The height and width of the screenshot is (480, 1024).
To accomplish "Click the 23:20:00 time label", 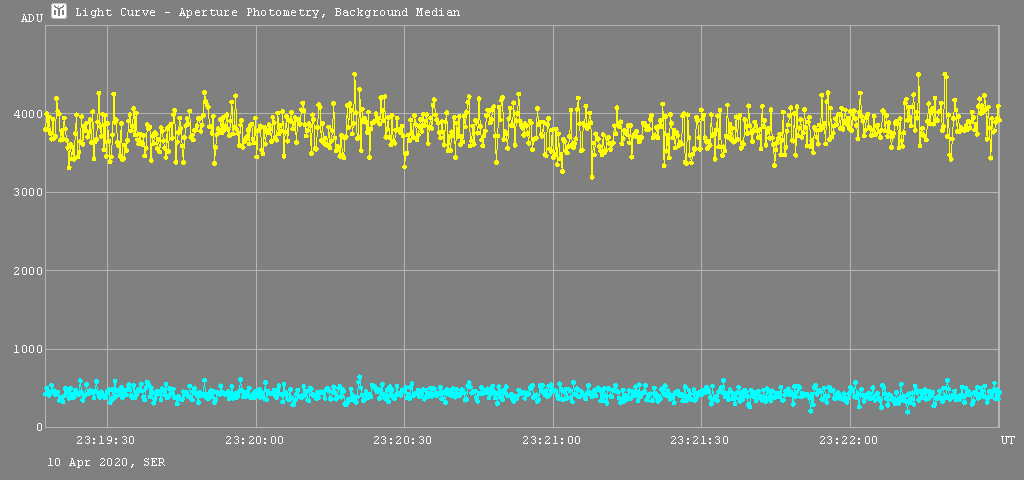I will point(255,440).
